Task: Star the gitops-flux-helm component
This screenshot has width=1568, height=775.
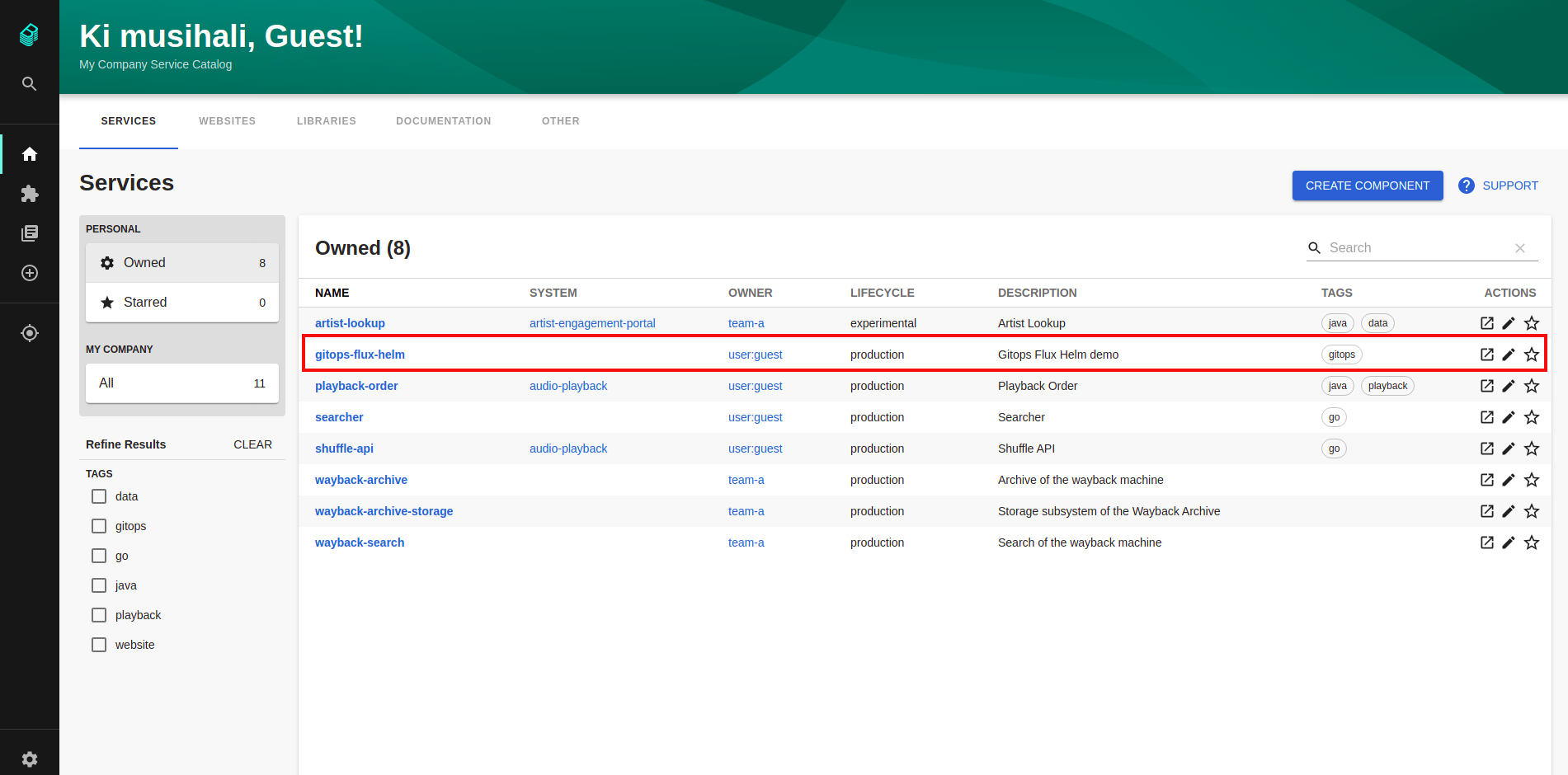Action: pyautogui.click(x=1532, y=355)
